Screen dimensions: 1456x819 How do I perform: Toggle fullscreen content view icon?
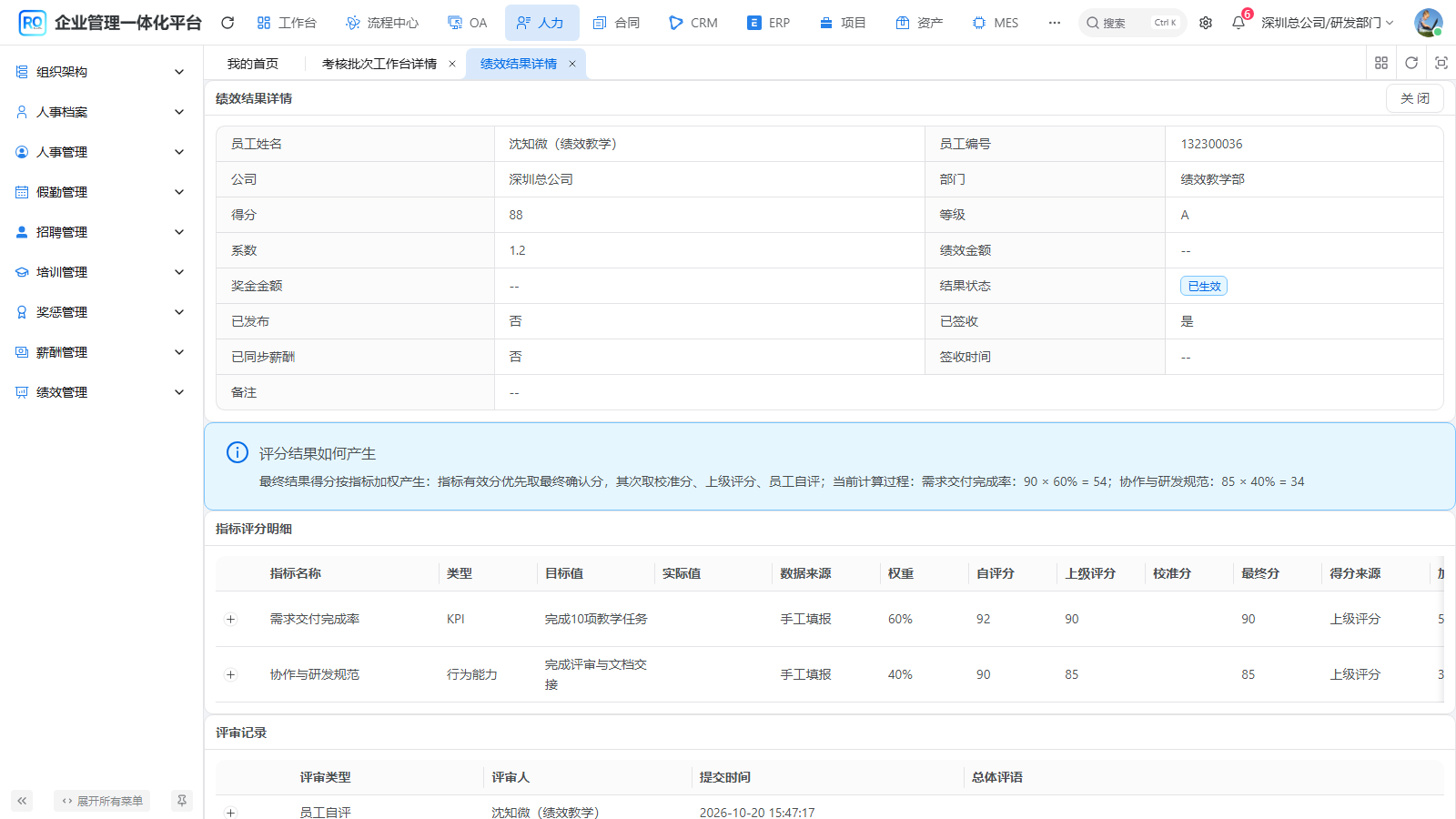pyautogui.click(x=1441, y=63)
